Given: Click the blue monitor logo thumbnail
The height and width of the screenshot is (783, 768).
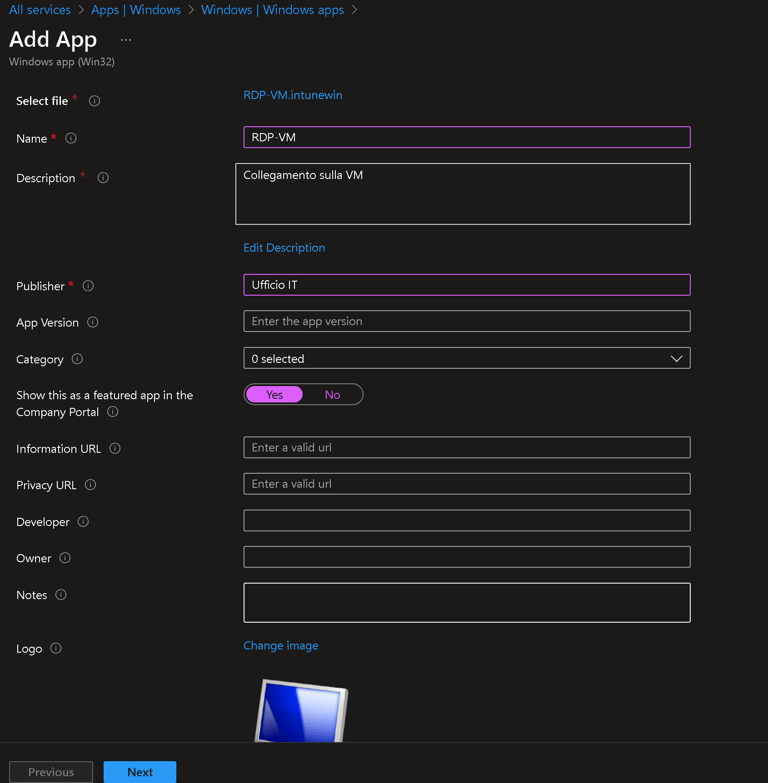Looking at the screenshot, I should coord(301,711).
